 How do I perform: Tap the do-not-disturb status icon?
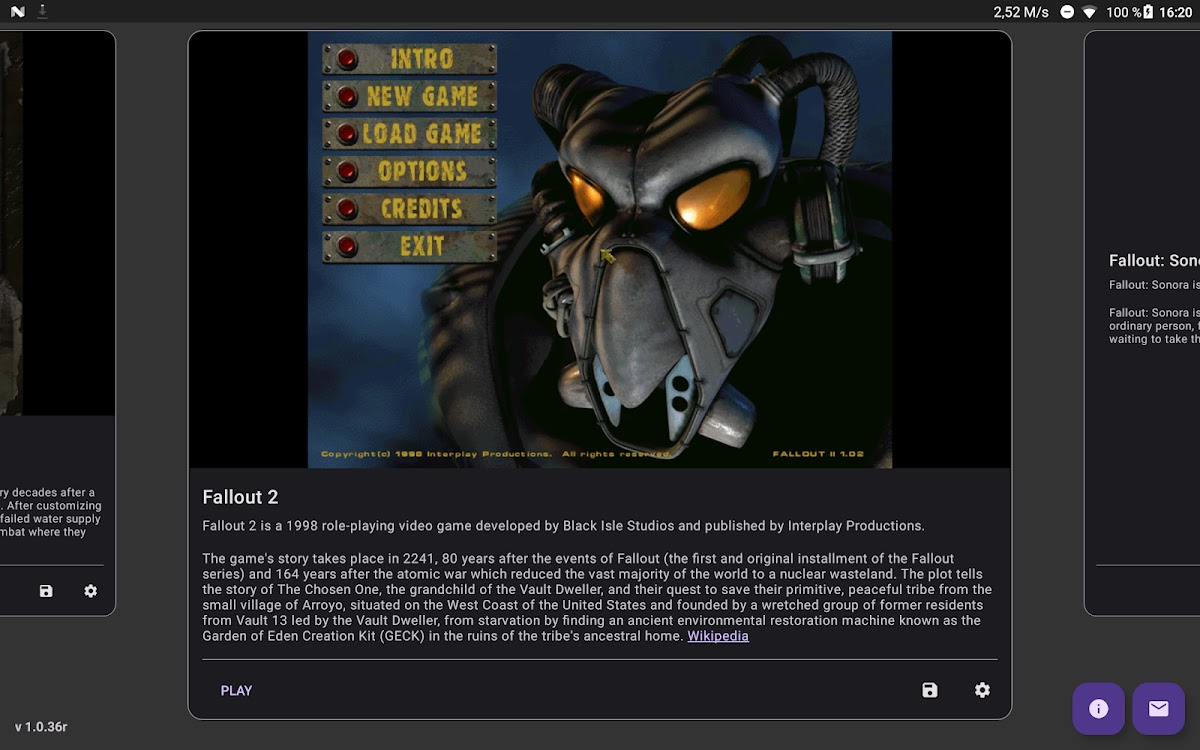[1067, 12]
